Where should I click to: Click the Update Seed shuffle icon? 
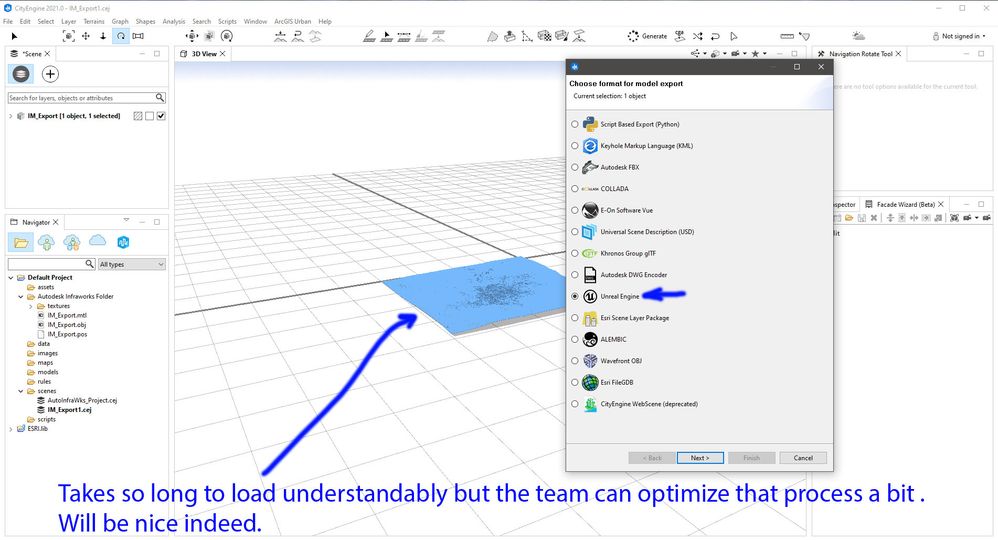pyautogui.click(x=698, y=36)
